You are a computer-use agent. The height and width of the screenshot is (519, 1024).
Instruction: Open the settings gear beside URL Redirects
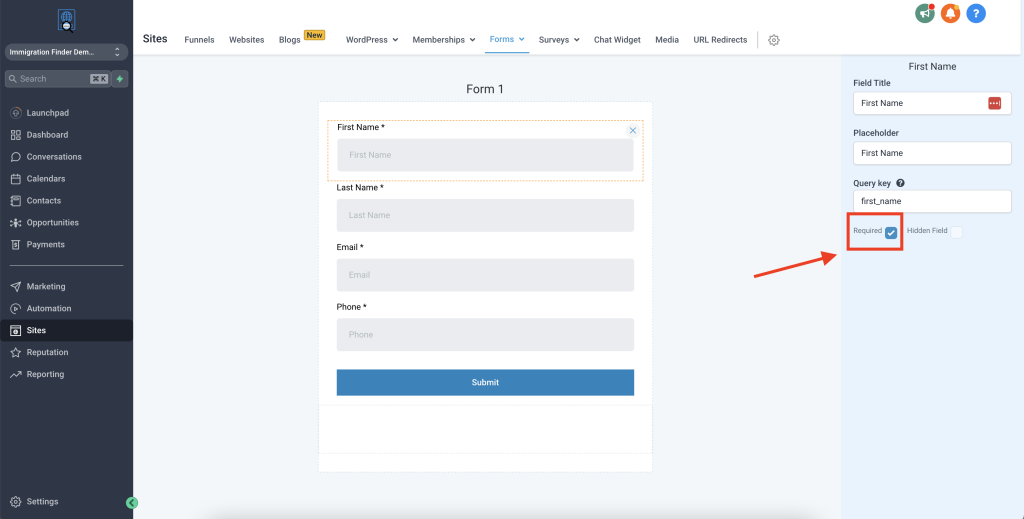774,40
